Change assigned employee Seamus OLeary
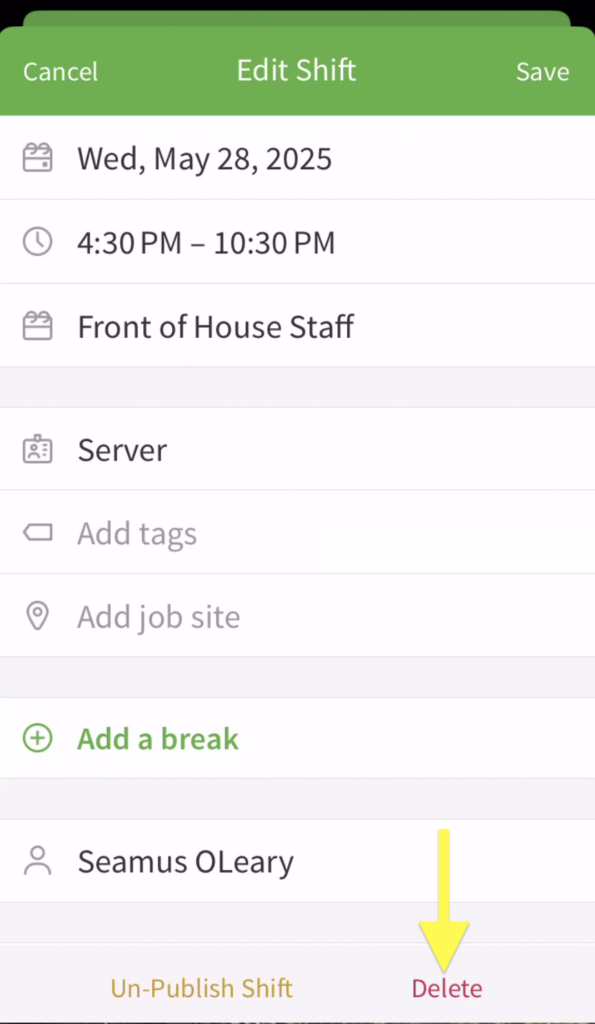This screenshot has width=595, height=1024. pos(298,861)
